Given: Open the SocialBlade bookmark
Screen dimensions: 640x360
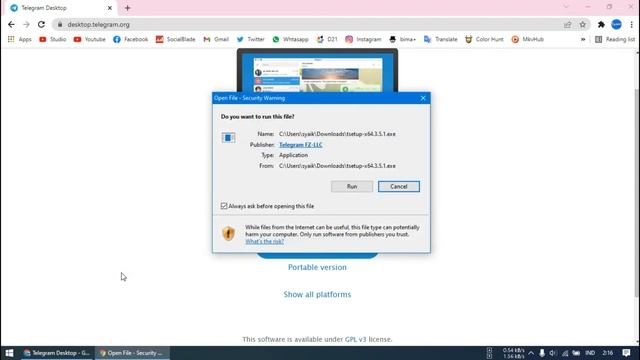Looking at the screenshot, I should [176, 39].
